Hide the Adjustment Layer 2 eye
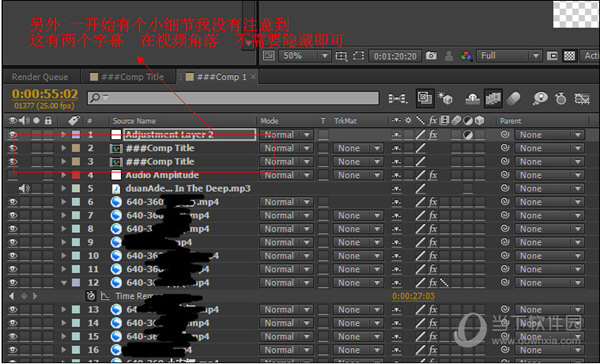600x364 pixels. [x=13, y=134]
